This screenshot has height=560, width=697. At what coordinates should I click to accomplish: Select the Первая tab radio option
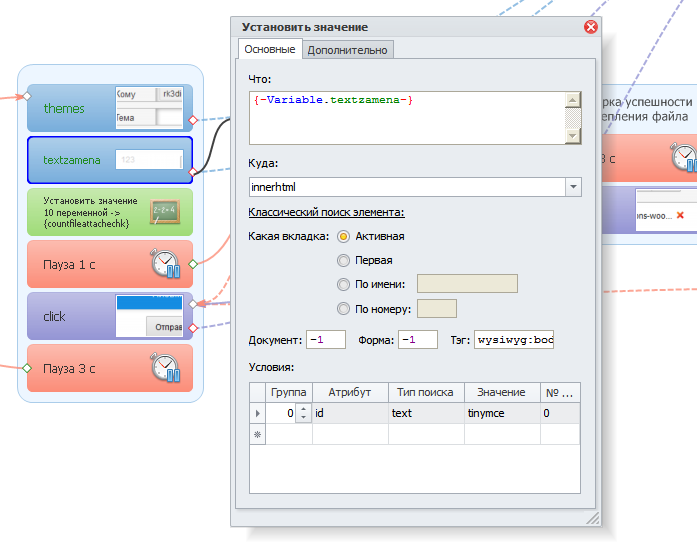click(344, 260)
